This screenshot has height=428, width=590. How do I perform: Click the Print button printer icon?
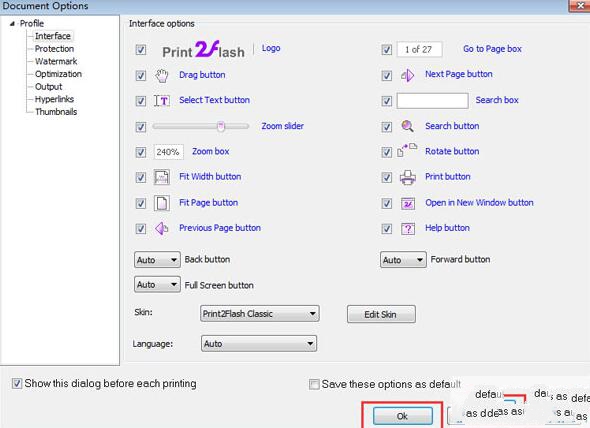[408, 177]
